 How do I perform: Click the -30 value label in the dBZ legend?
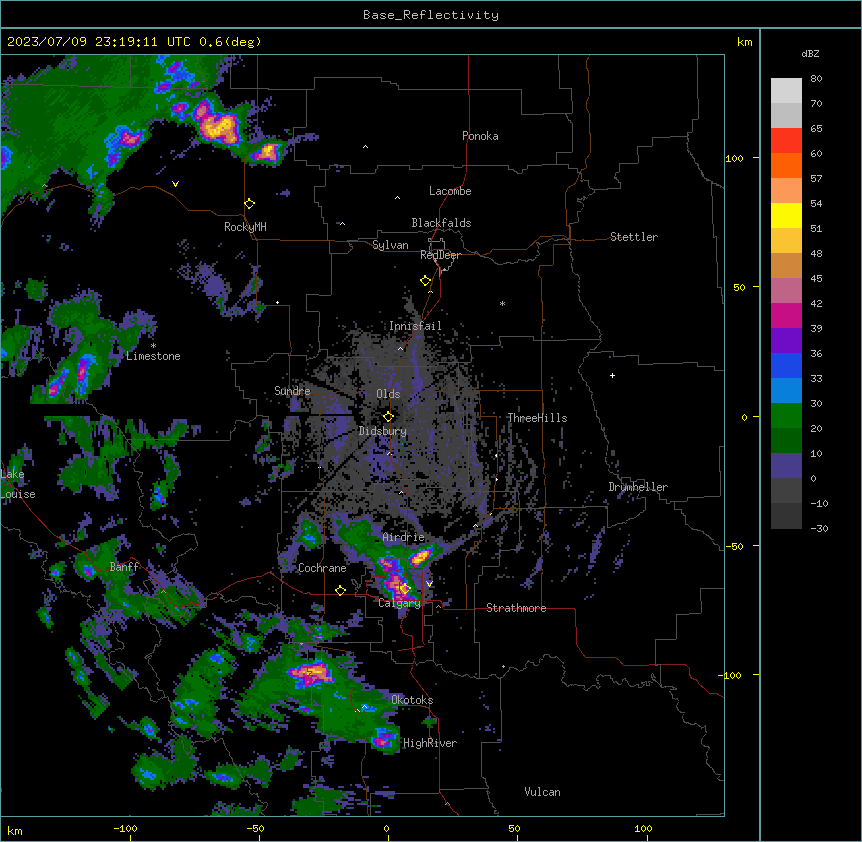pyautogui.click(x=819, y=528)
